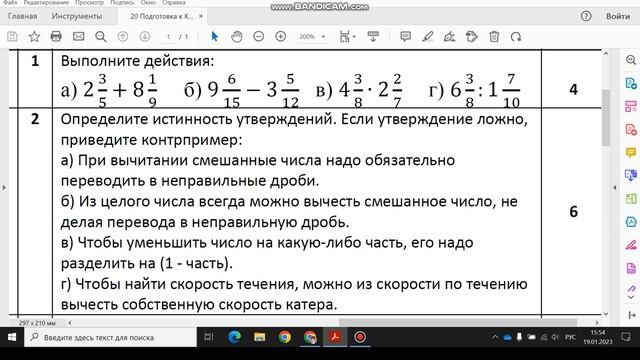This screenshot has width=640, height=360.
Task: Click the vertical scrollbar thumb
Action: (x=606, y=118)
